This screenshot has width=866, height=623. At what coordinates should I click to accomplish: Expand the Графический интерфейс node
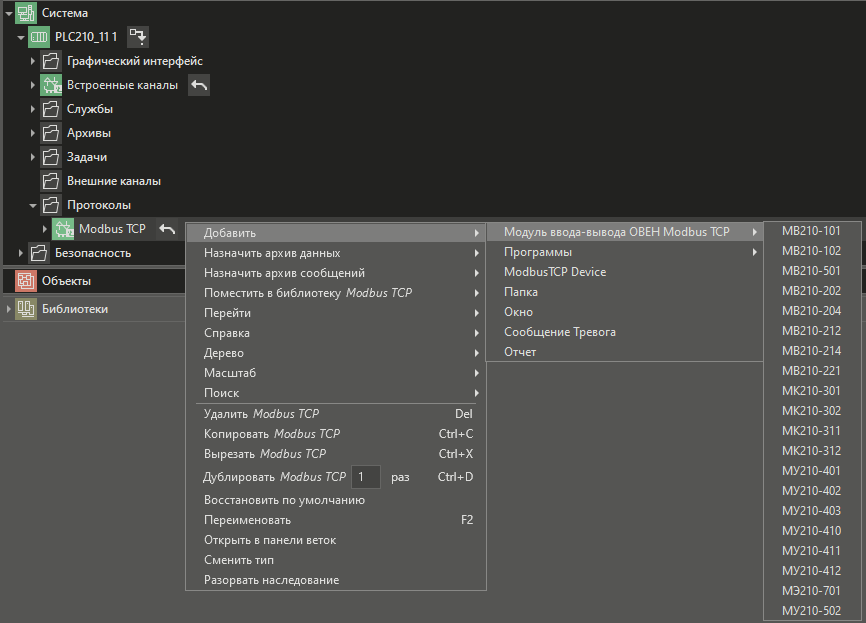pyautogui.click(x=33, y=61)
